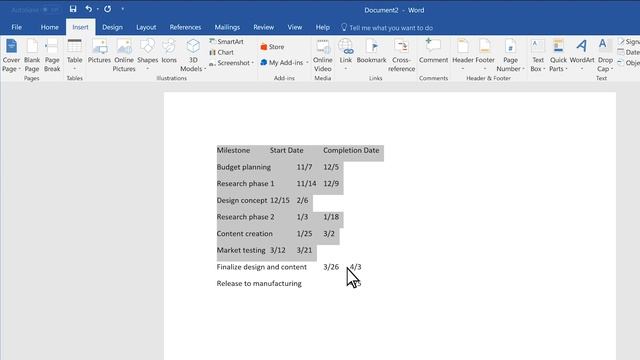
Task: Insert WordArt
Action: (582, 55)
